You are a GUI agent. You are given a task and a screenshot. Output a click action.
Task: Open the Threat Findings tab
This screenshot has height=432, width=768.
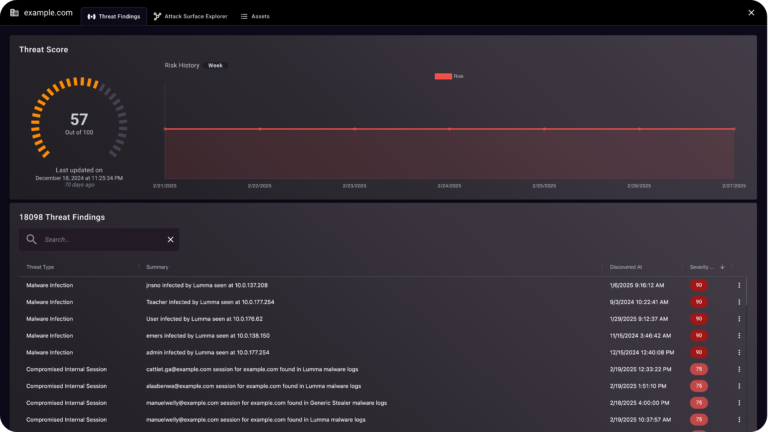[x=114, y=16]
